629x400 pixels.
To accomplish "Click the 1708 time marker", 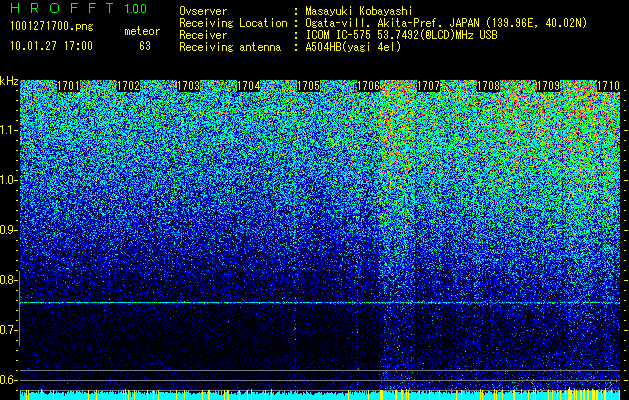I will [x=488, y=86].
